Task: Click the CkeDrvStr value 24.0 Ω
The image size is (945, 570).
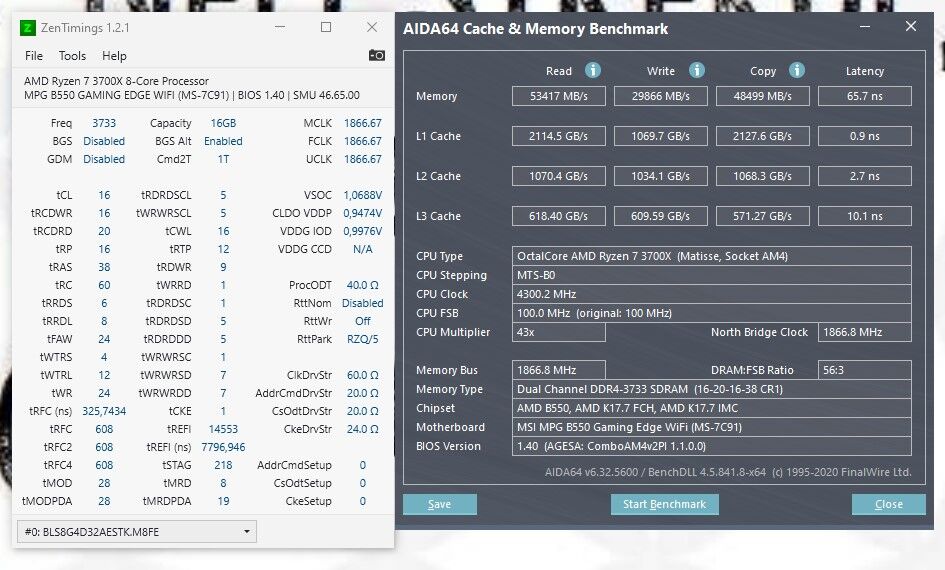Action: (x=363, y=429)
